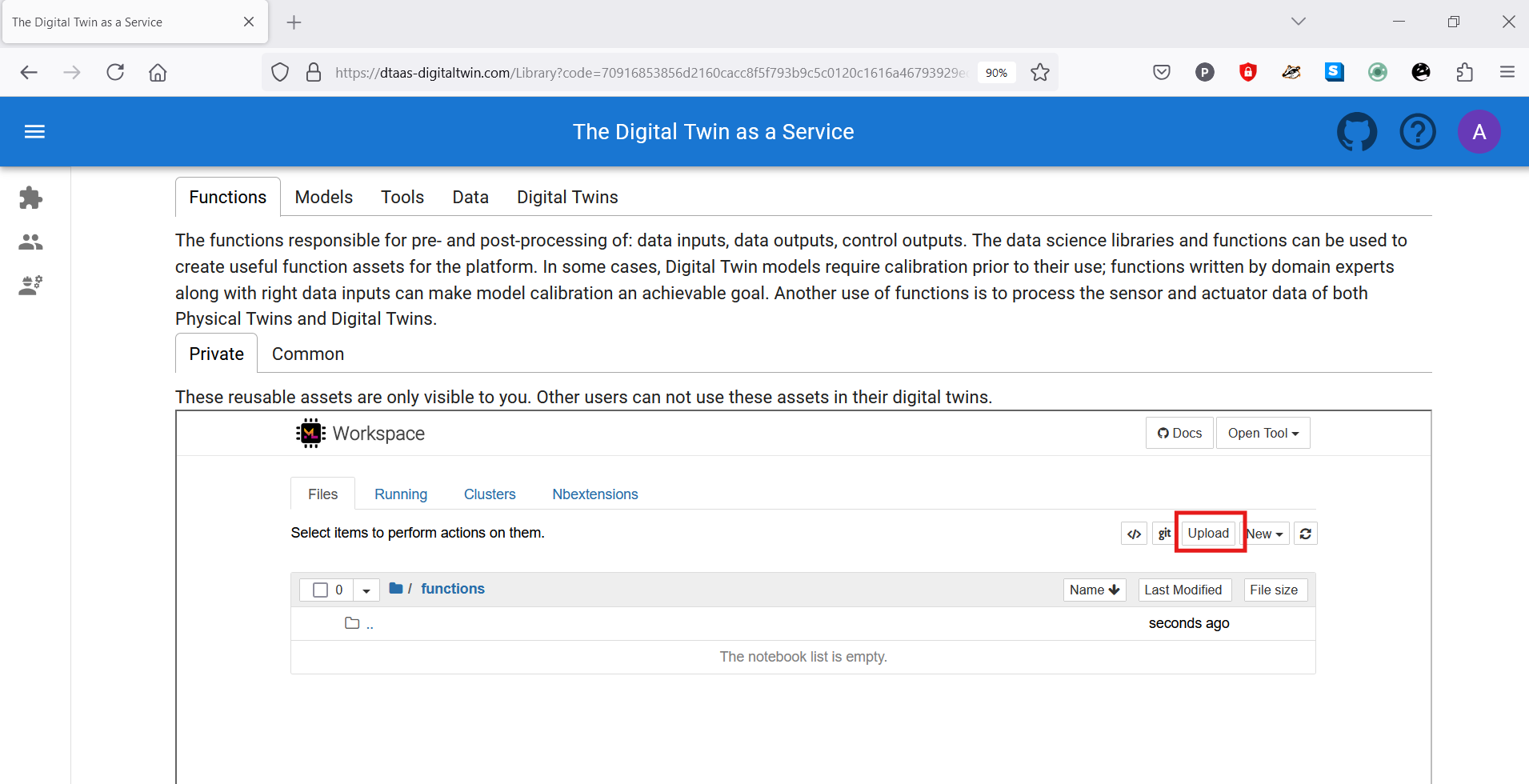Open Library via puzzle piece sidebar icon
1529x784 pixels.
click(x=30, y=198)
